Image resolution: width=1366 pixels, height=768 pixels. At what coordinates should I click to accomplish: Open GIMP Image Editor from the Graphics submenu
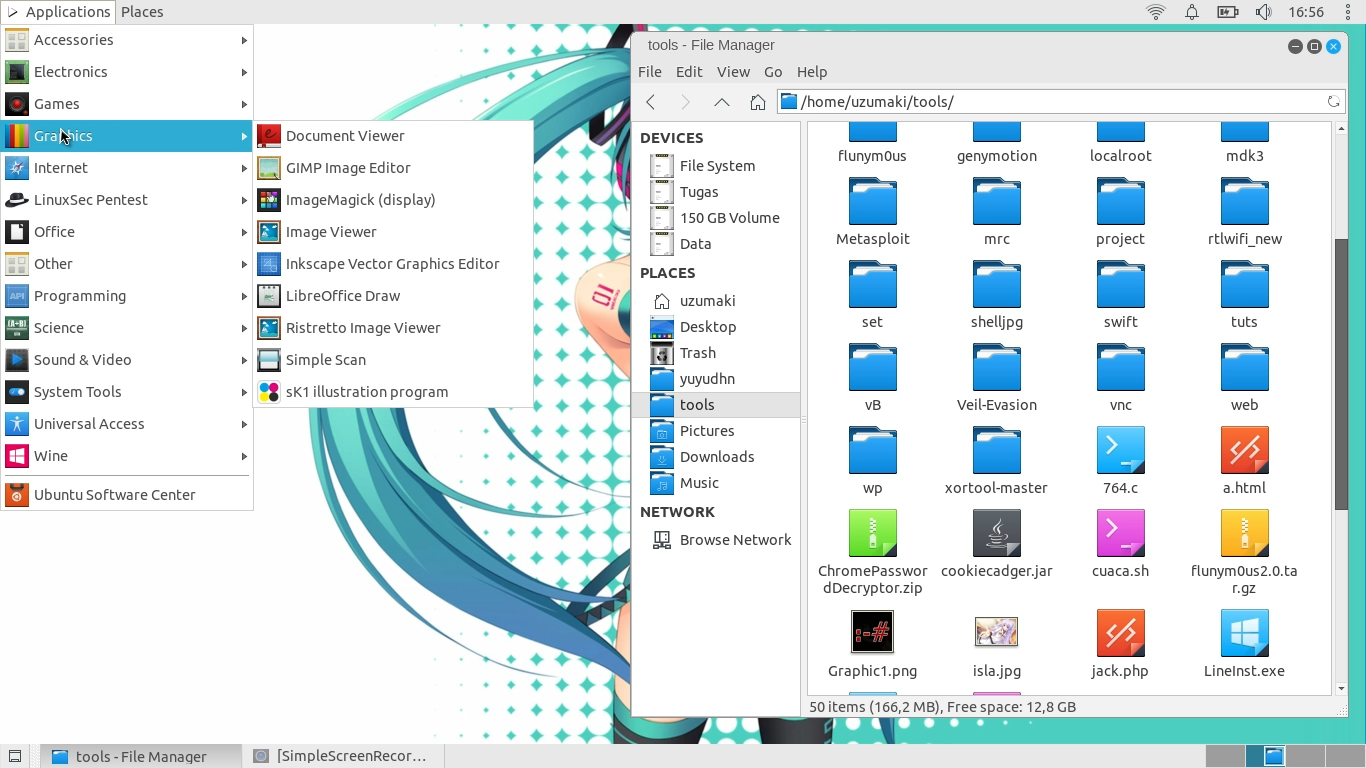(x=393, y=168)
